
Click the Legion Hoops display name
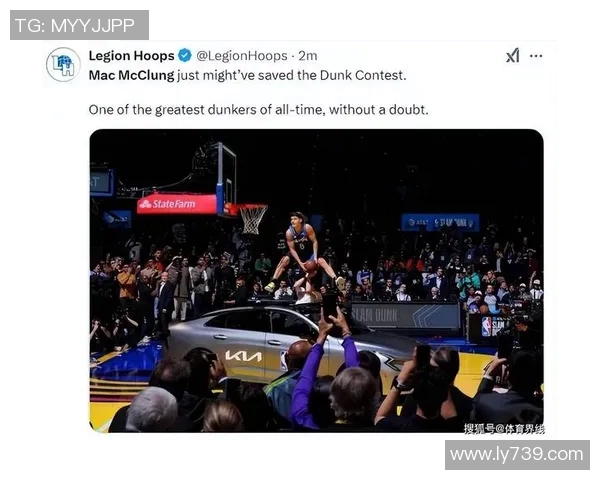(x=132, y=56)
